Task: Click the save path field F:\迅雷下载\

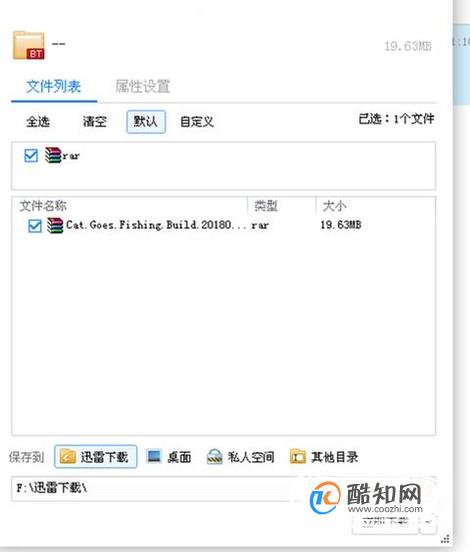Action: pos(155,489)
